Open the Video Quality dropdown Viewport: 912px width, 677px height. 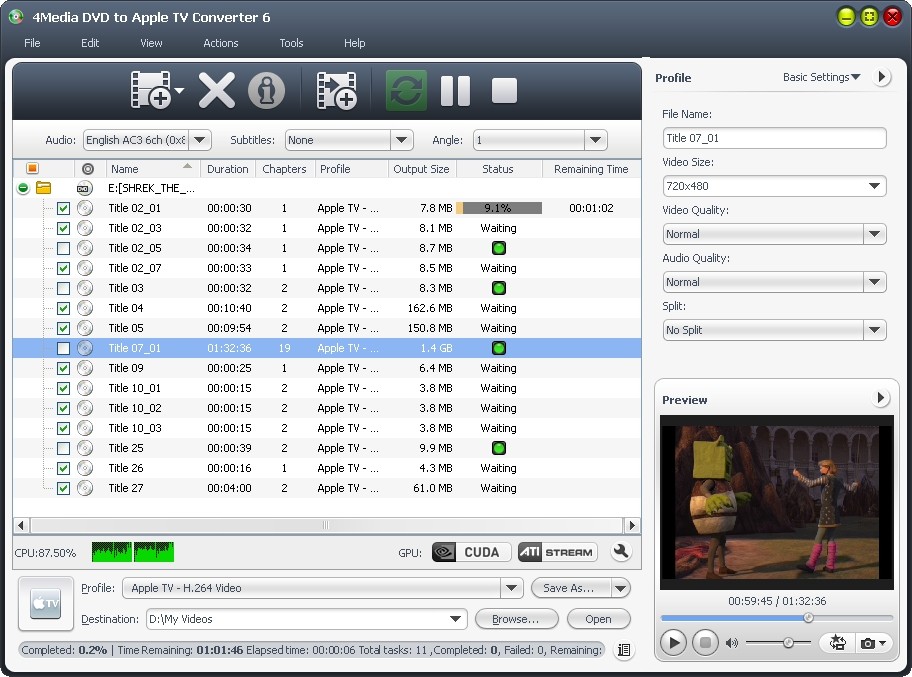tap(874, 234)
